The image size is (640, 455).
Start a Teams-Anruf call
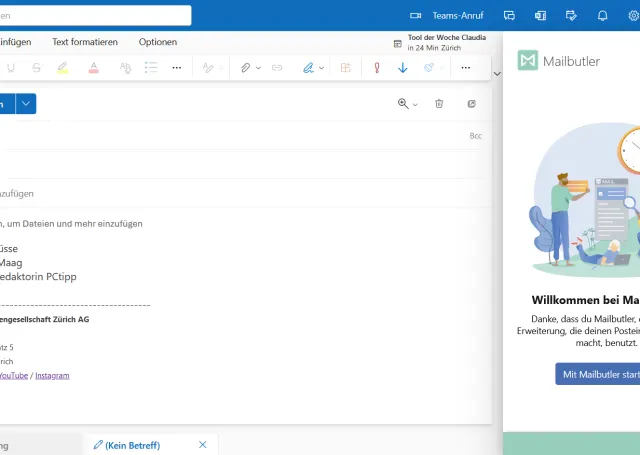pyautogui.click(x=449, y=16)
